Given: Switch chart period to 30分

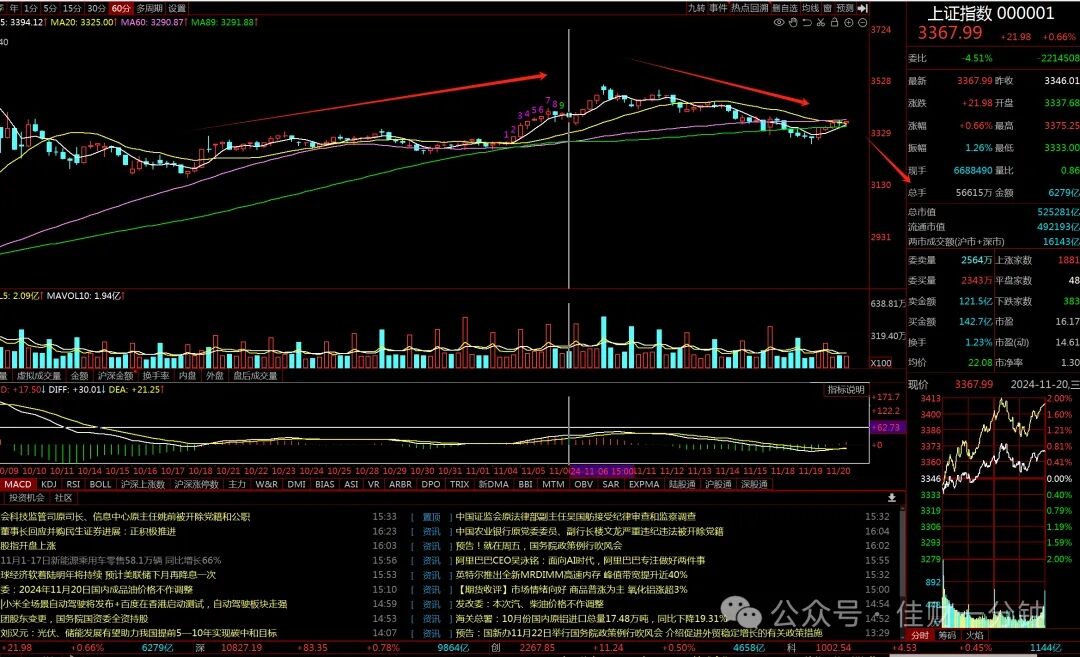Looking at the screenshot, I should (x=96, y=8).
